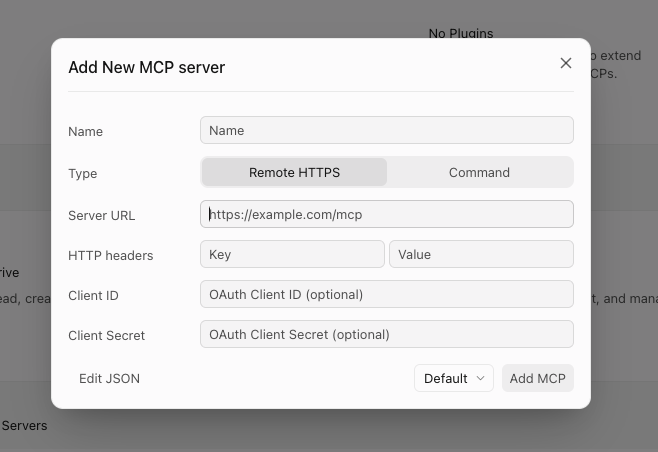Viewport: 658px width, 452px height.
Task: Click the HTTP headers Key field
Action: pos(292,254)
